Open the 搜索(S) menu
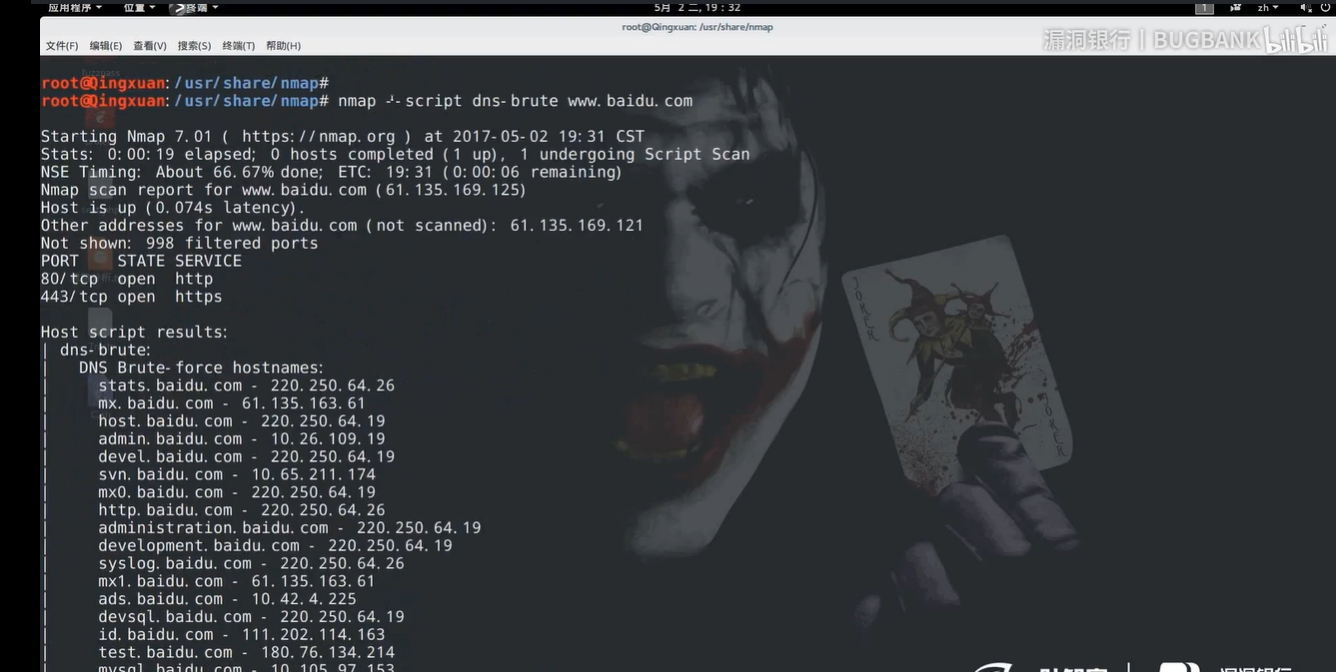Viewport: 1336px width, 672px height. 194,46
